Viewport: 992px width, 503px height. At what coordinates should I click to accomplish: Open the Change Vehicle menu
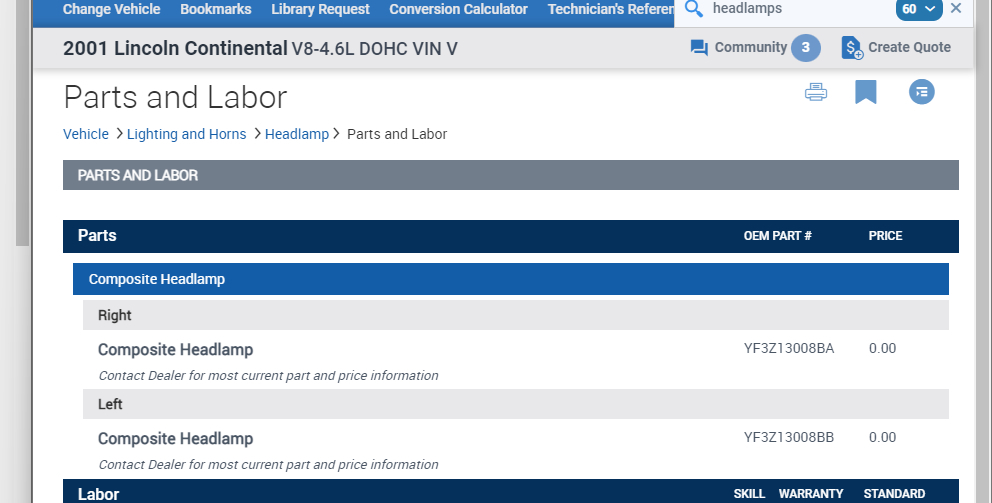(111, 9)
